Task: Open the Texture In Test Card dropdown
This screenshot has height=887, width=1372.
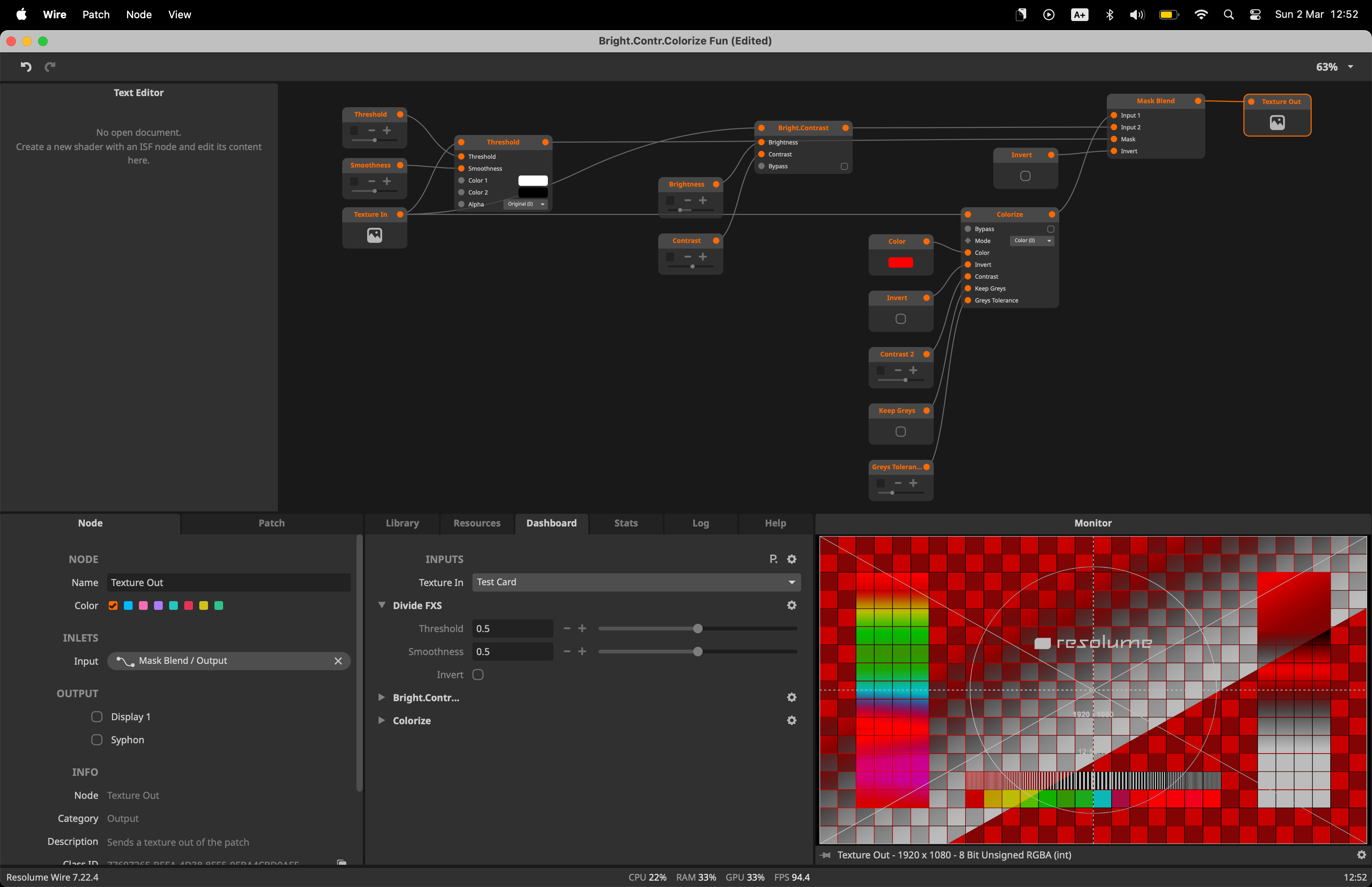Action: (x=636, y=582)
